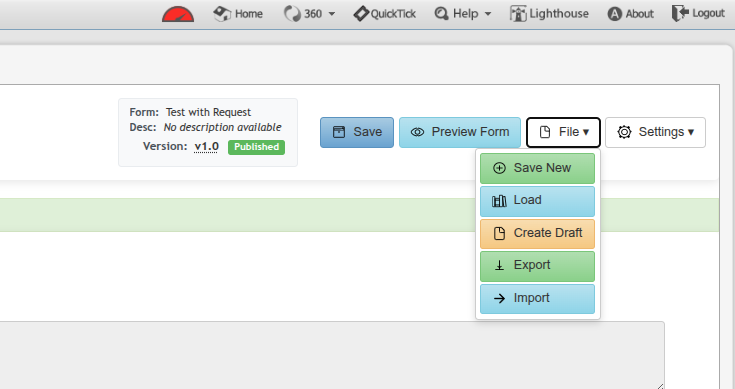The width and height of the screenshot is (735, 389).
Task: Click the Preview Form button
Action: pyautogui.click(x=460, y=132)
